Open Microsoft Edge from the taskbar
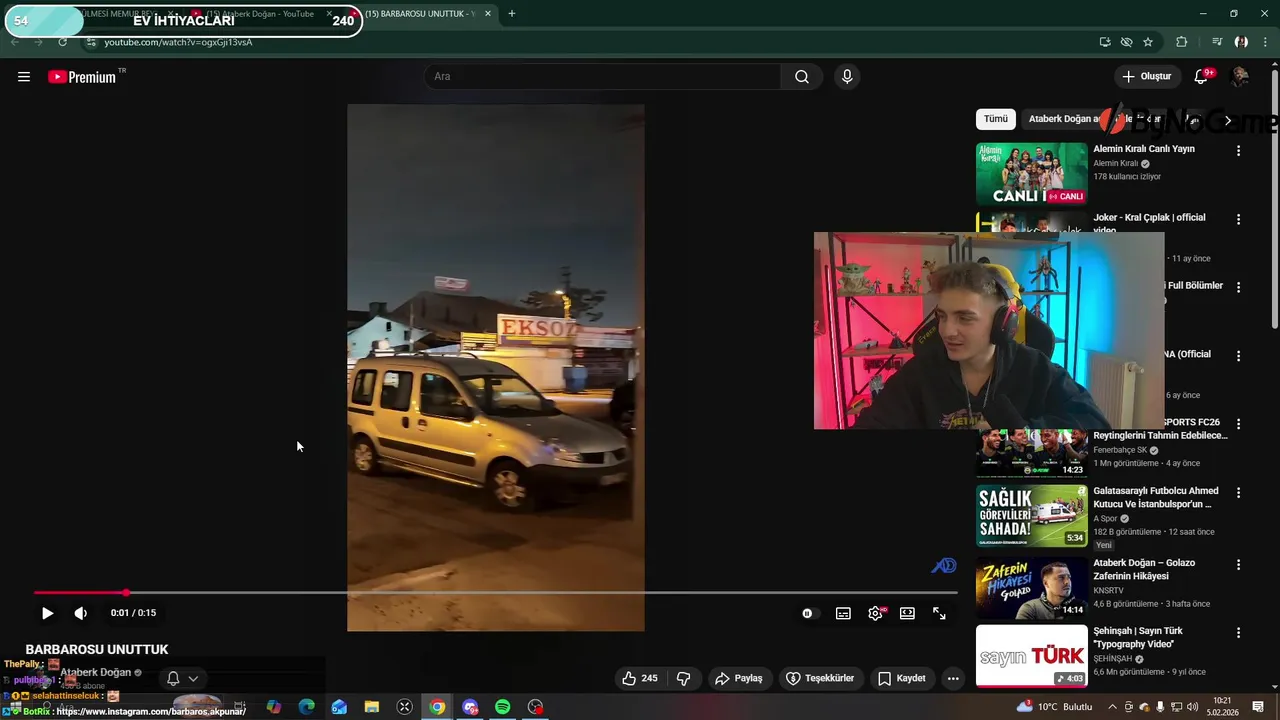This screenshot has width=1280, height=720. click(307, 707)
